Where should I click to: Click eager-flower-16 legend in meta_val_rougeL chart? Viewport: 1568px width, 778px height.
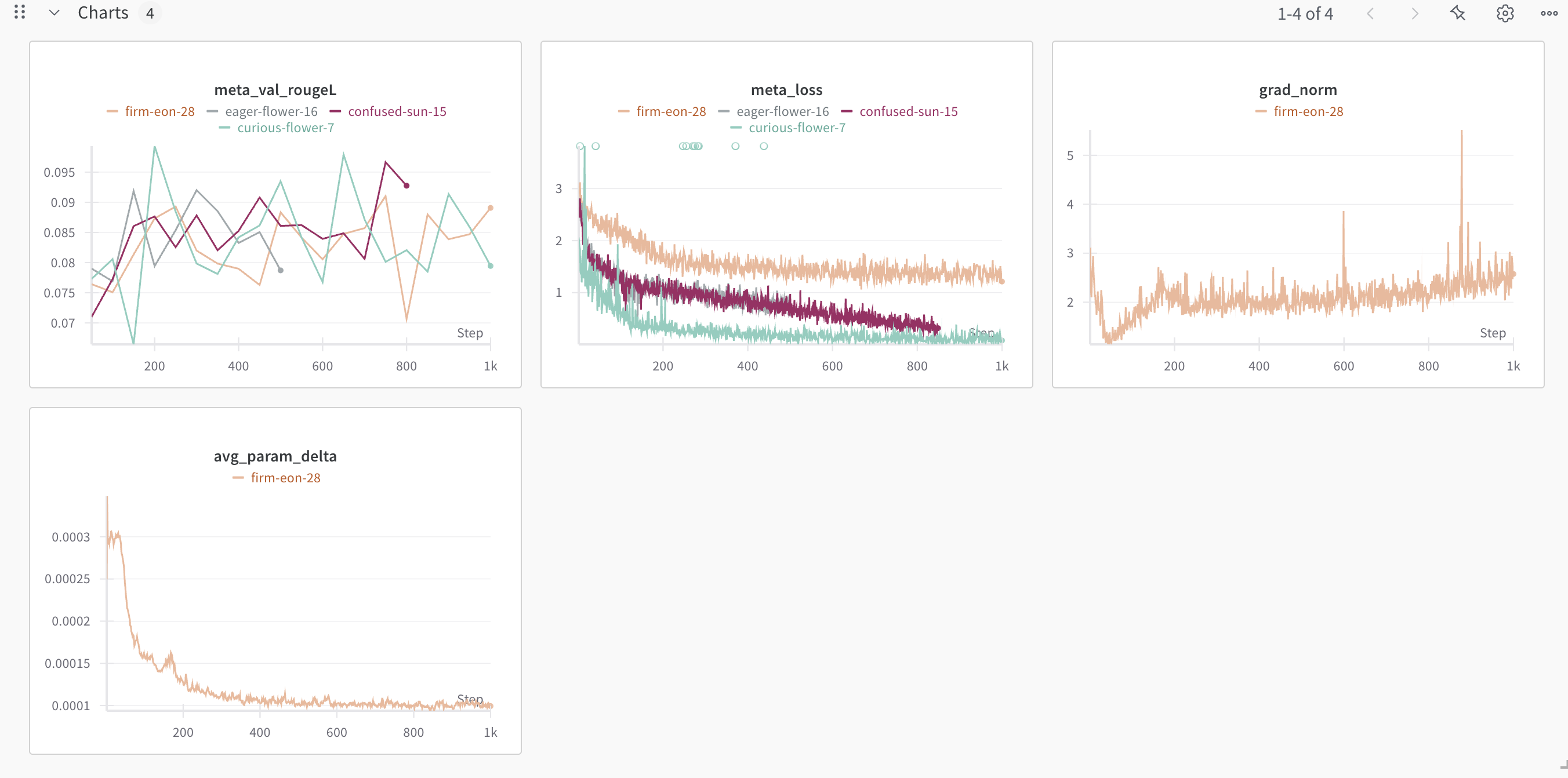coord(271,111)
